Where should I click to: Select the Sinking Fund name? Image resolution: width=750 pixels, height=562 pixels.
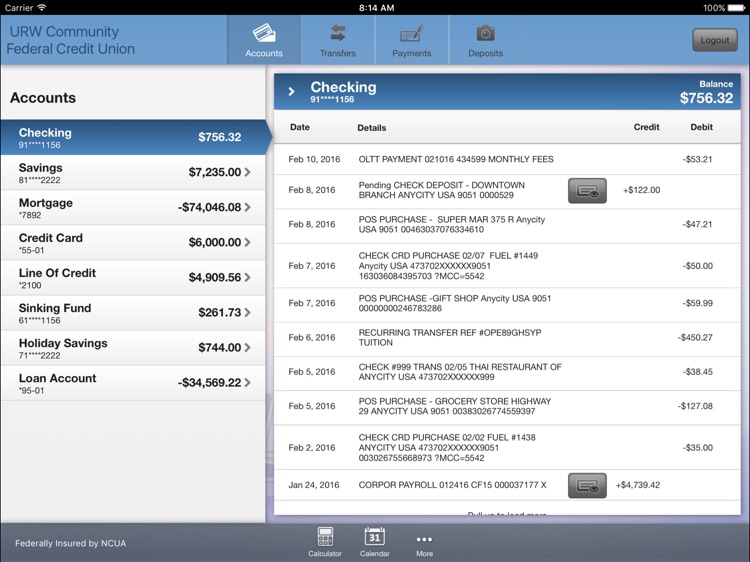pos(55,308)
